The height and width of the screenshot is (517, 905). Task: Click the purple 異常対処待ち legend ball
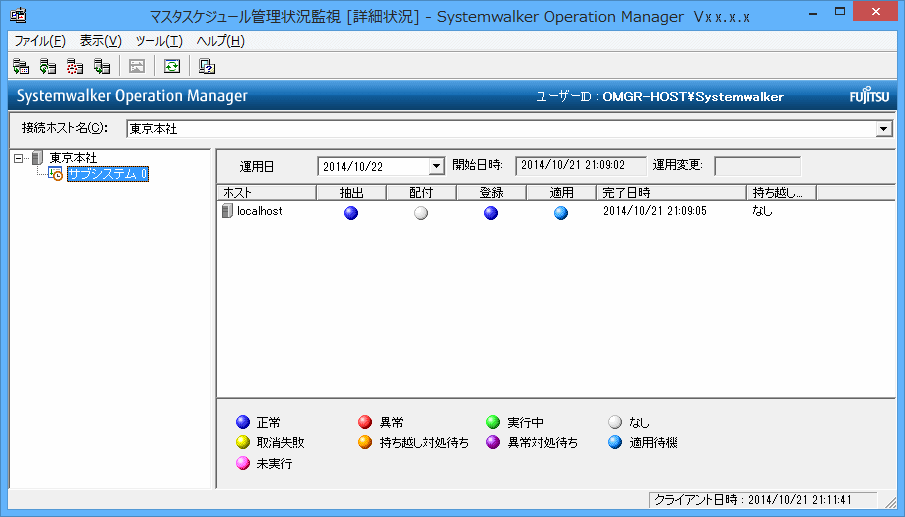[493, 443]
